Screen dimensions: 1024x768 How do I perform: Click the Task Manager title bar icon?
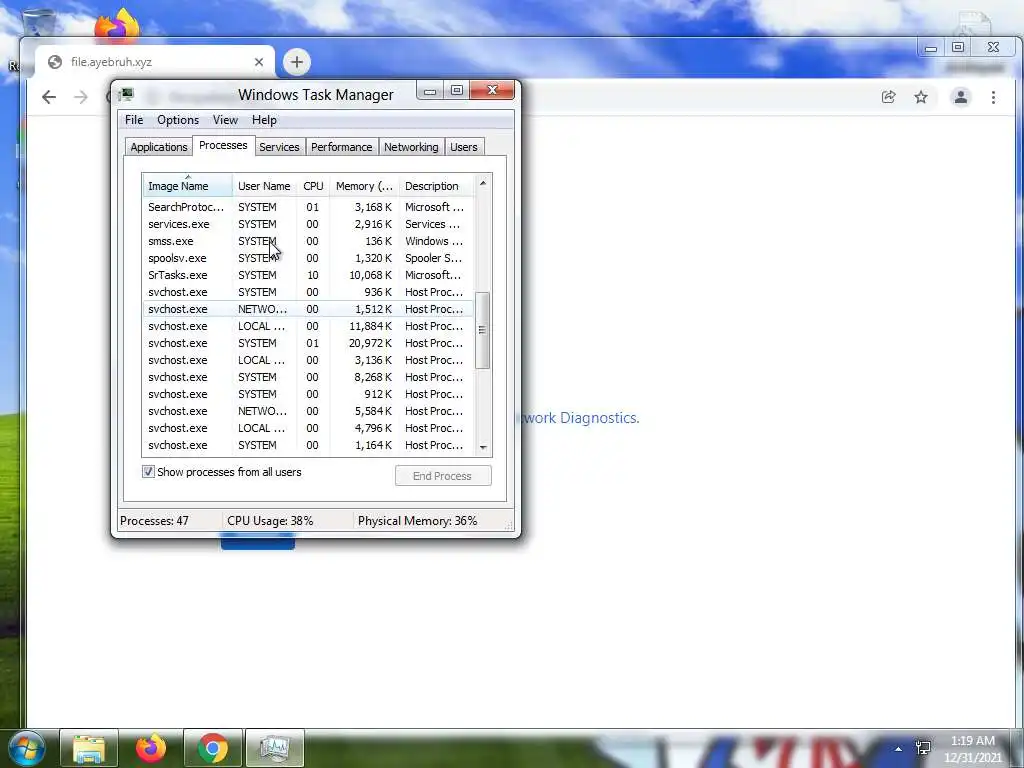pyautogui.click(x=127, y=95)
